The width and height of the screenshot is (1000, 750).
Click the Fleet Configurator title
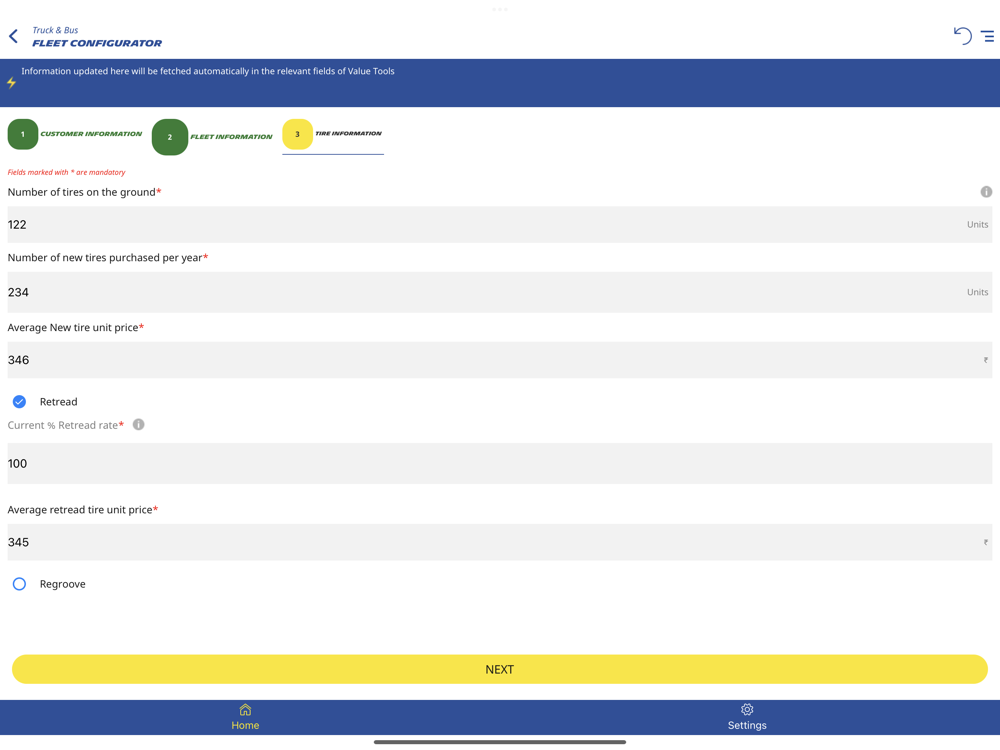pyautogui.click(x=97, y=43)
